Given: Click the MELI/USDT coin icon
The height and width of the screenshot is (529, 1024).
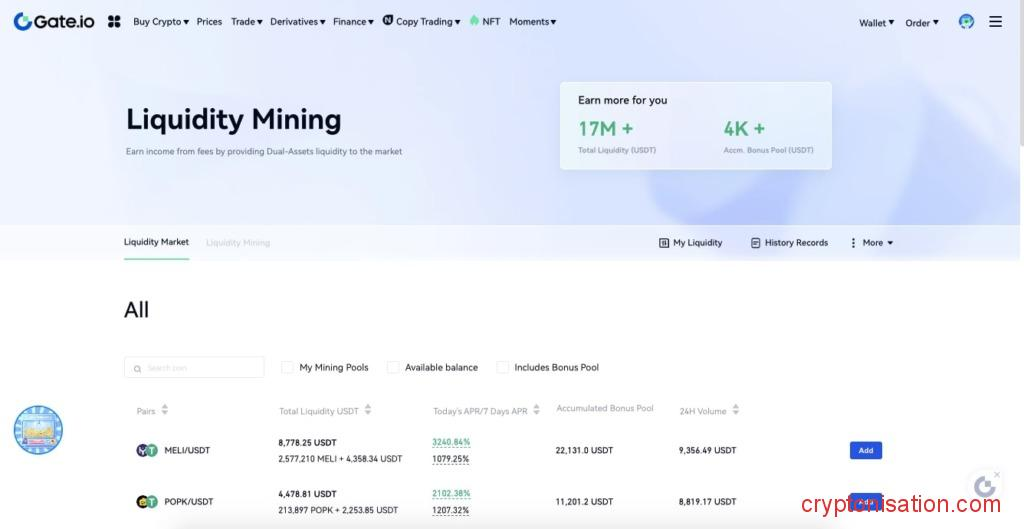Looking at the screenshot, I should pyautogui.click(x=147, y=450).
